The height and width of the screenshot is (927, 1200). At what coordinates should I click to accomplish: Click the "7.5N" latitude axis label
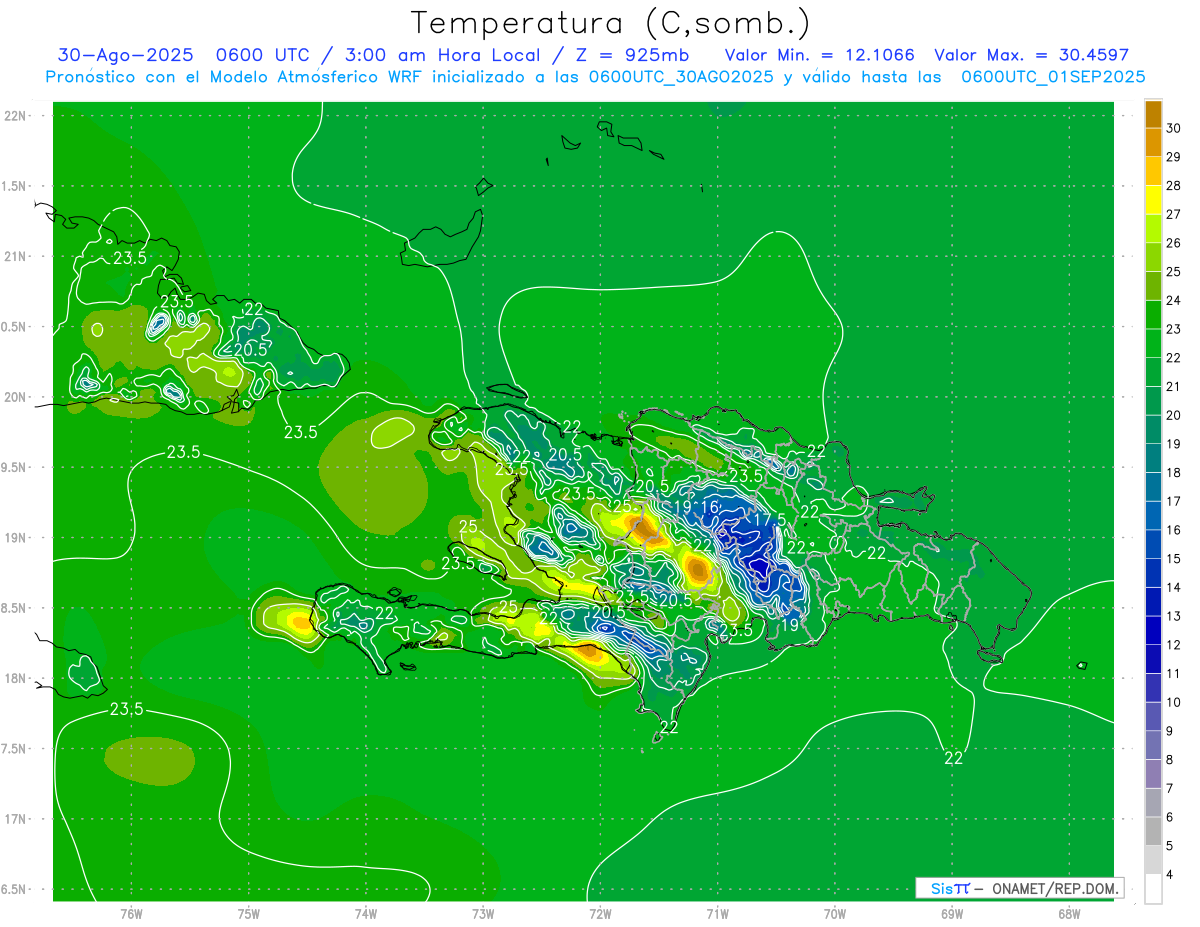coord(15,749)
